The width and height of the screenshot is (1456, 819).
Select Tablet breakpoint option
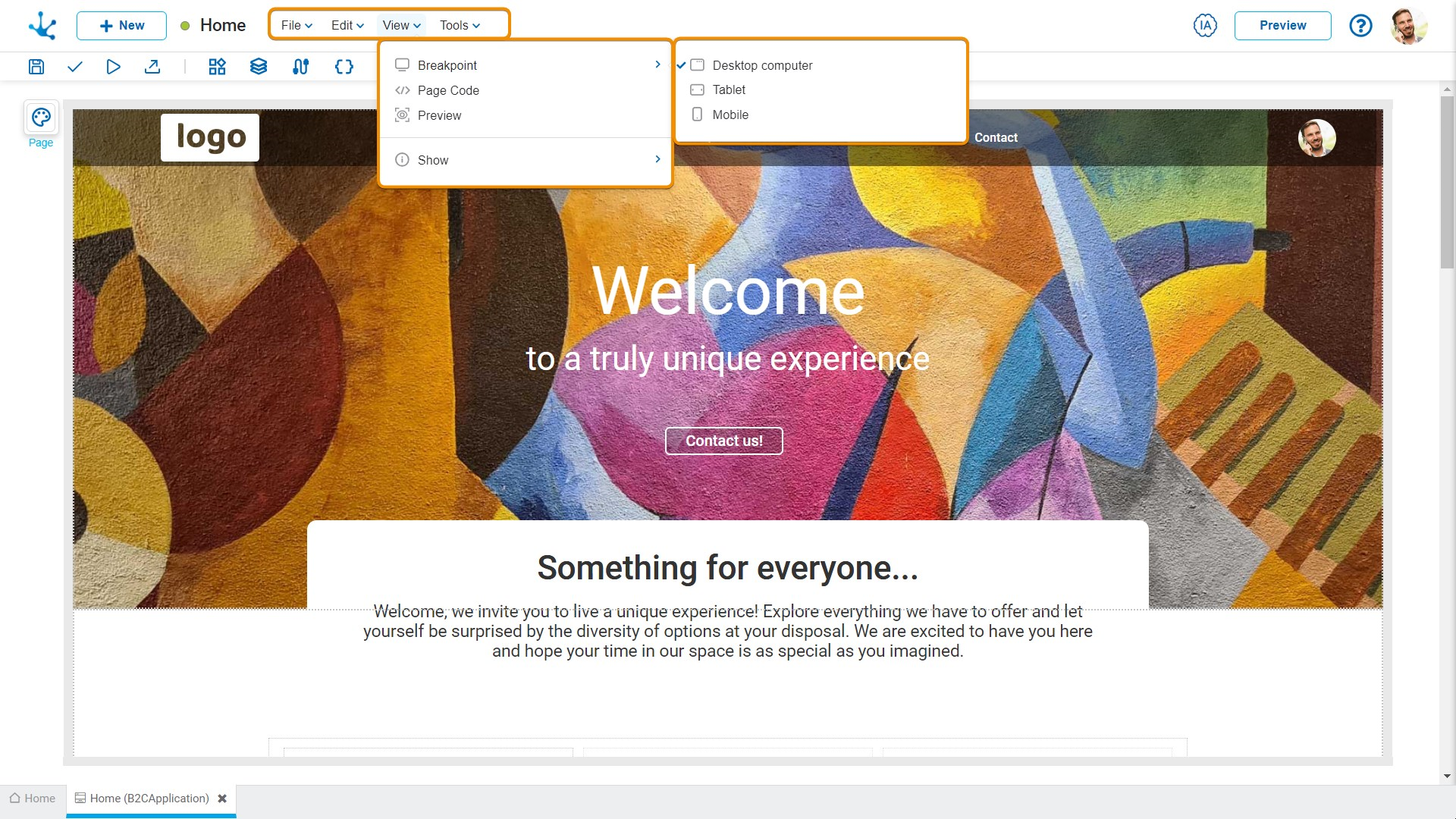click(x=728, y=89)
